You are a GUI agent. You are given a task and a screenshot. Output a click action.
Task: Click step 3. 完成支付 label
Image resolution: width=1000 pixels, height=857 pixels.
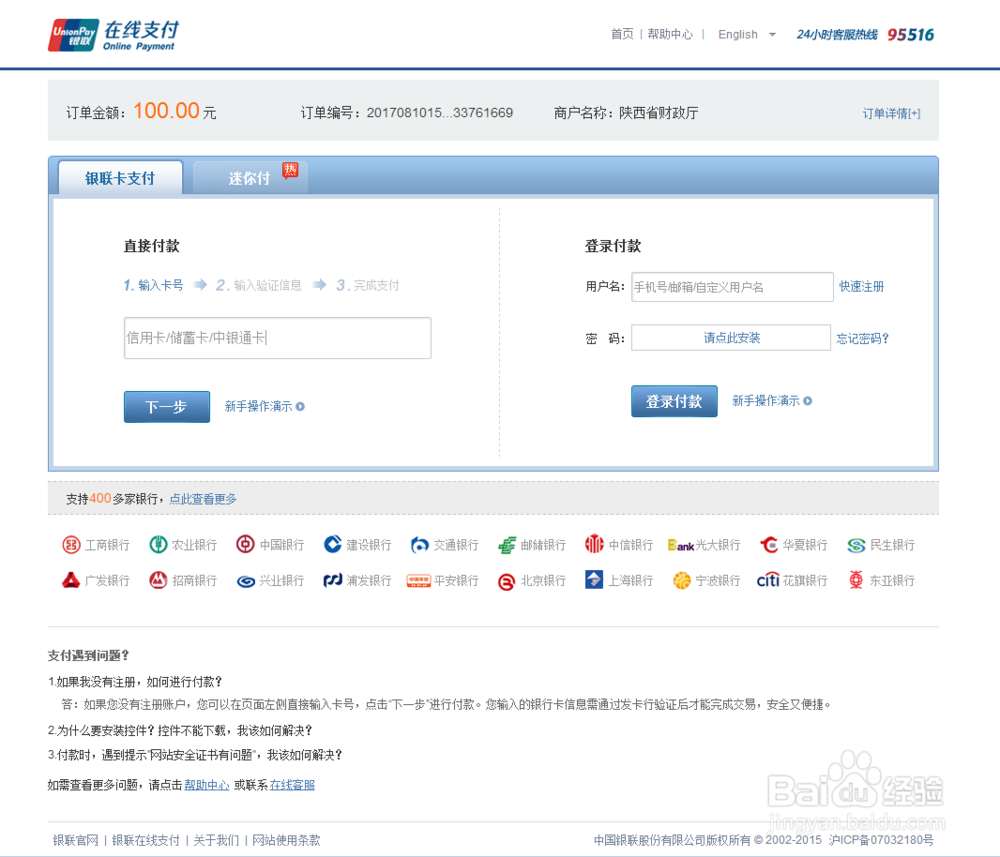(367, 285)
